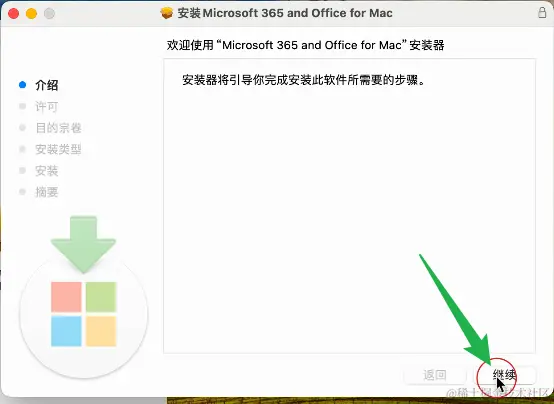Image resolution: width=554 pixels, height=404 pixels.
Task: Click the lock icon in title bar
Action: (x=542, y=13)
